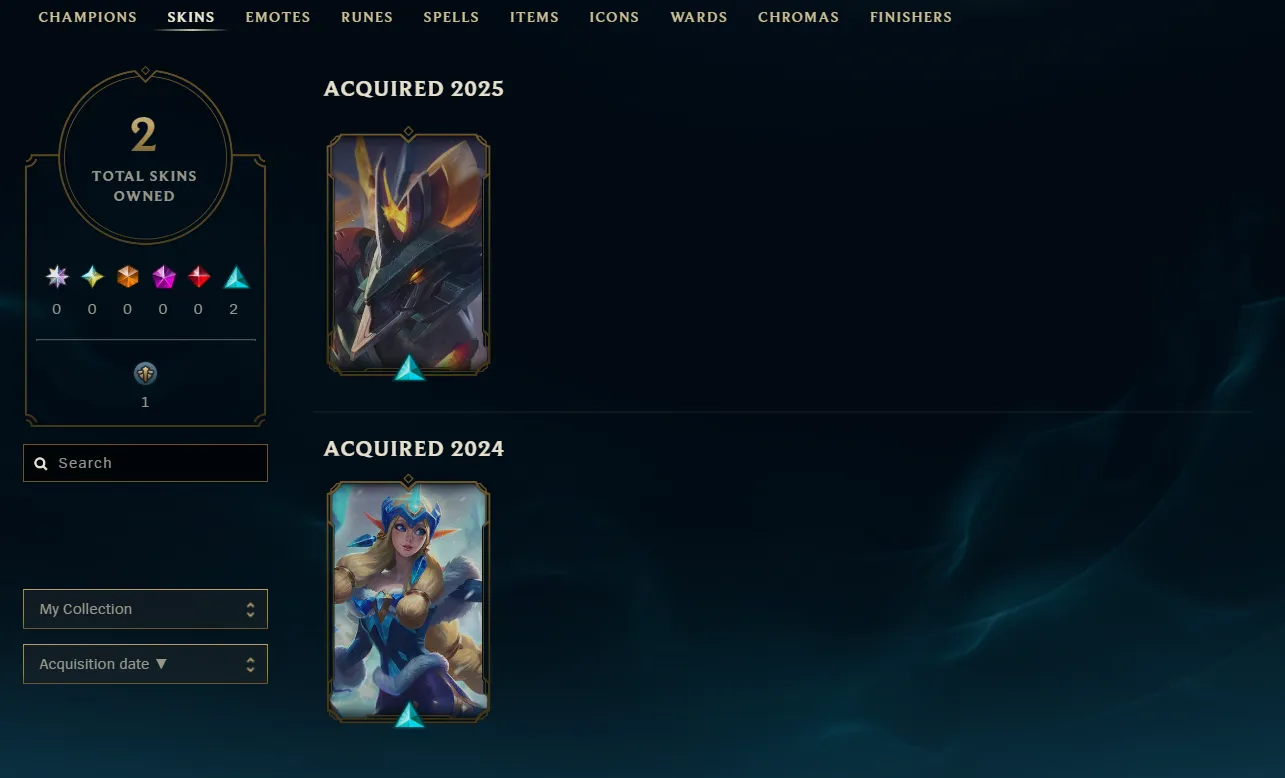Open the Acquisition date sort dropdown
The height and width of the screenshot is (778, 1285).
pos(145,664)
